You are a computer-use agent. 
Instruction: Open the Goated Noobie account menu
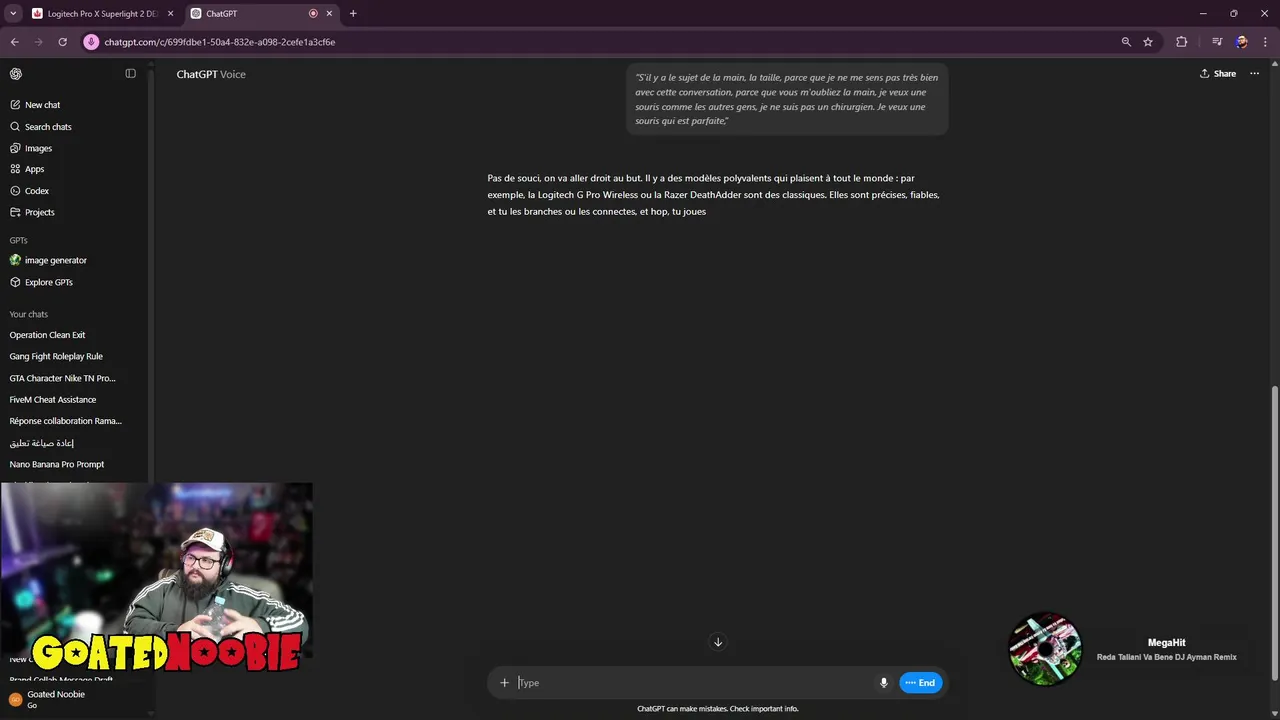[x=75, y=699]
